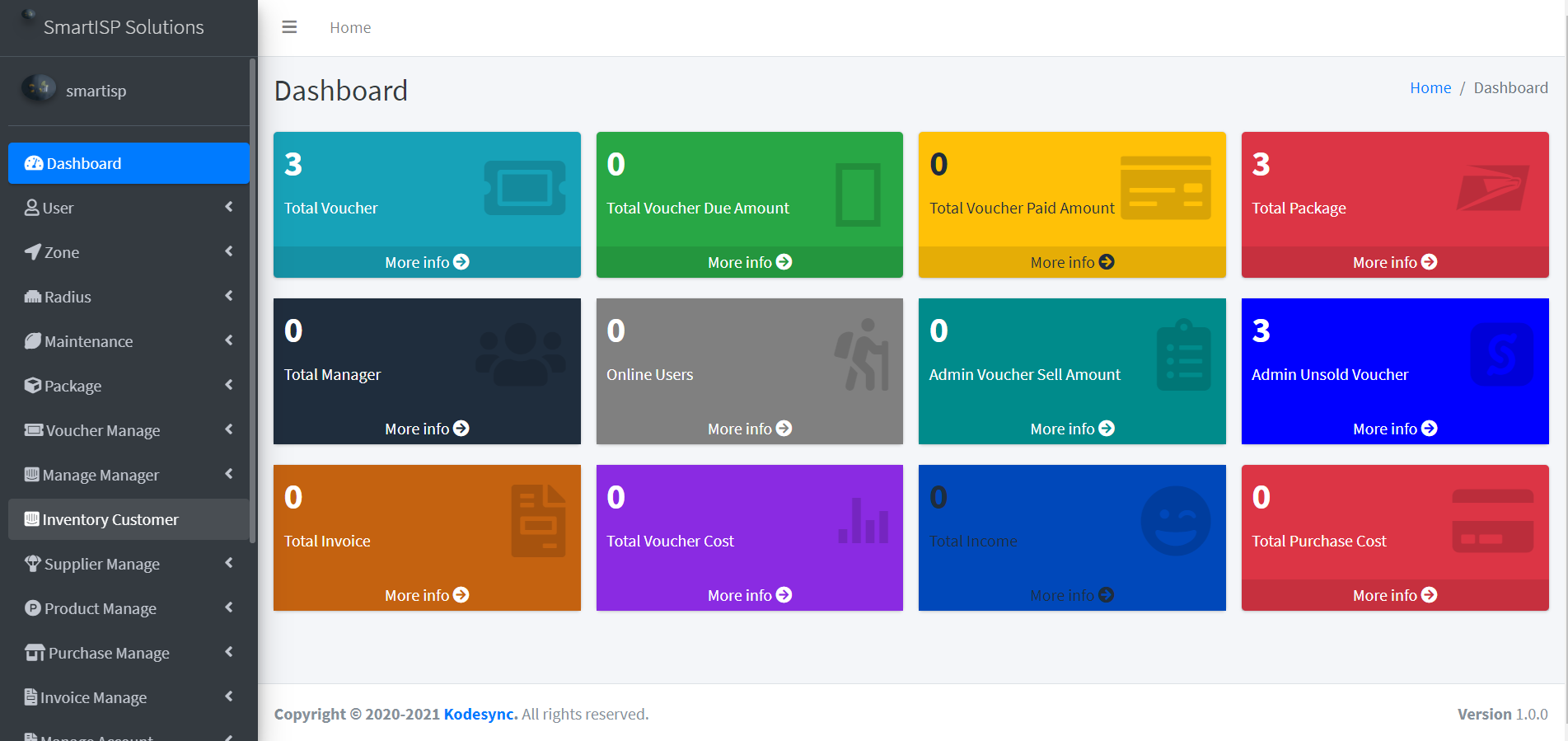Click the SmartISP Solutions brand title

(x=124, y=27)
